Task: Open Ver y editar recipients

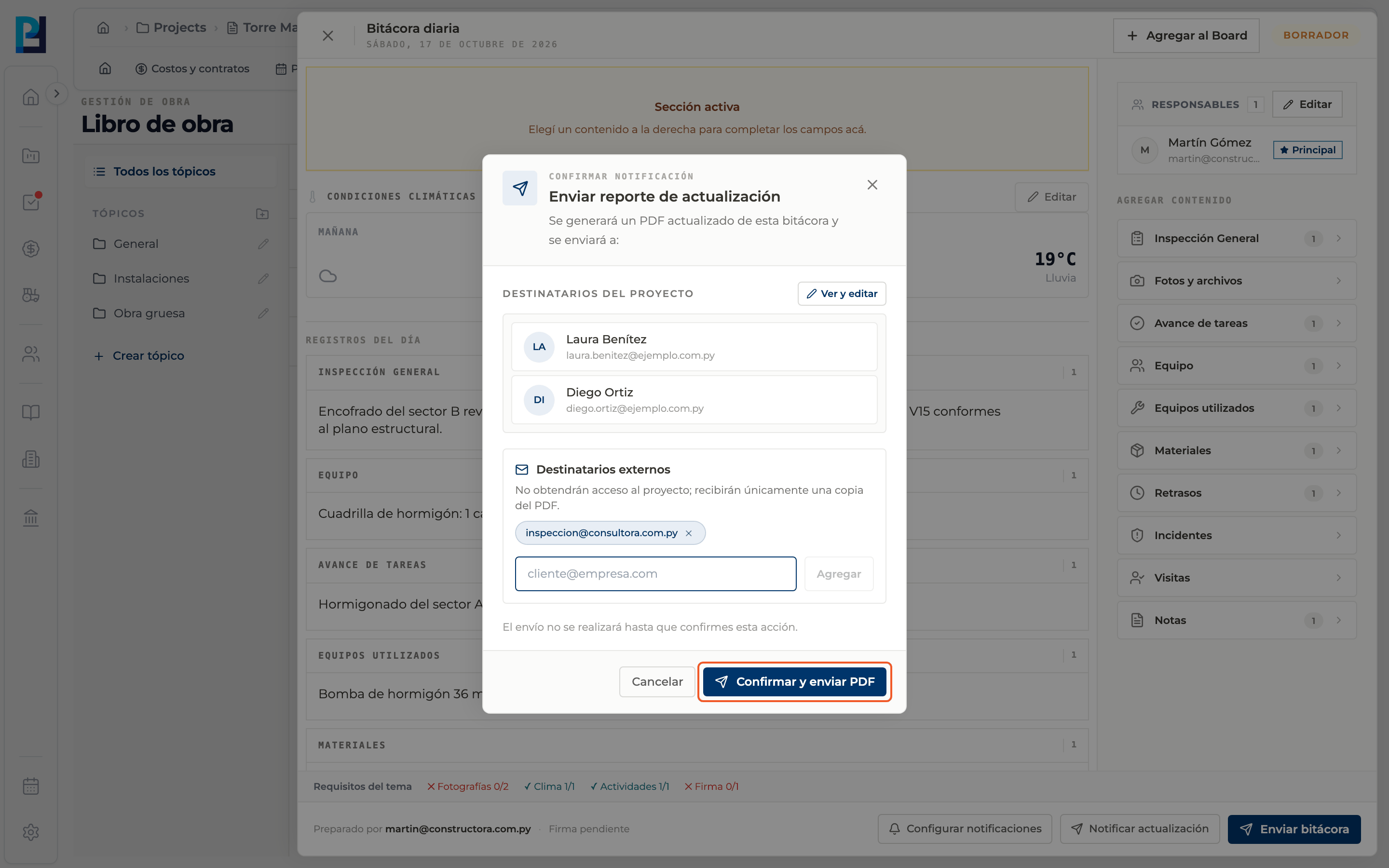Action: (x=842, y=293)
